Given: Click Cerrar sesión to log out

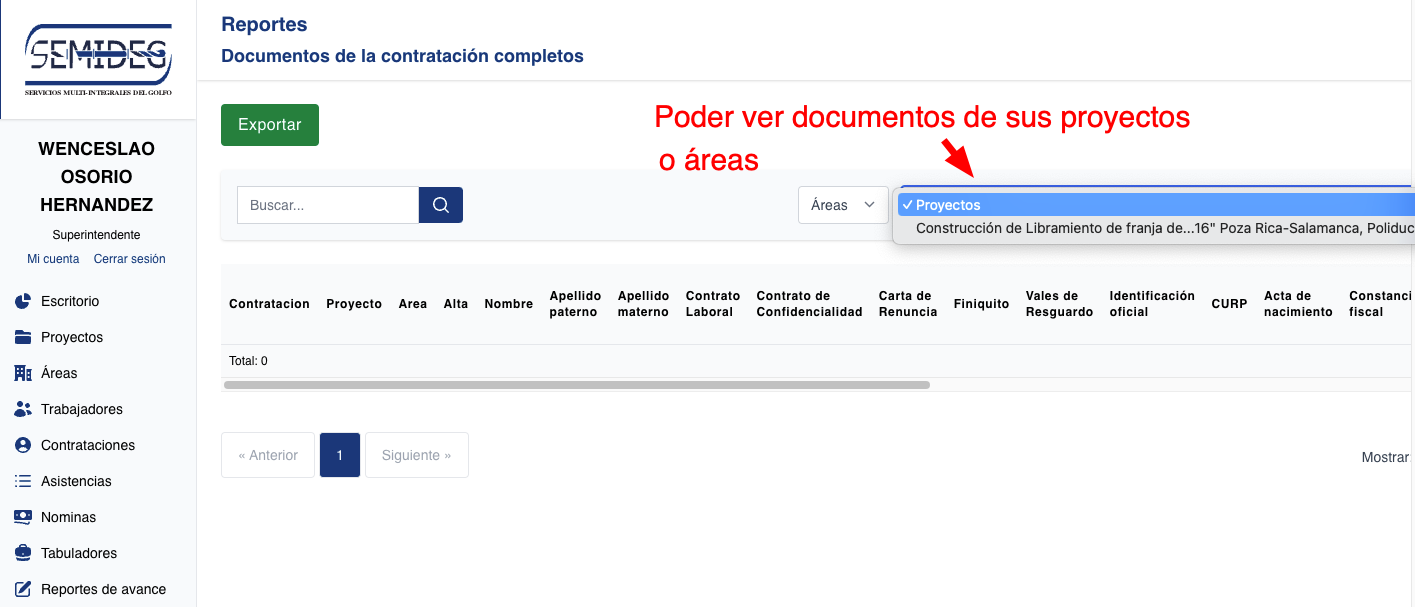Looking at the screenshot, I should (129, 258).
